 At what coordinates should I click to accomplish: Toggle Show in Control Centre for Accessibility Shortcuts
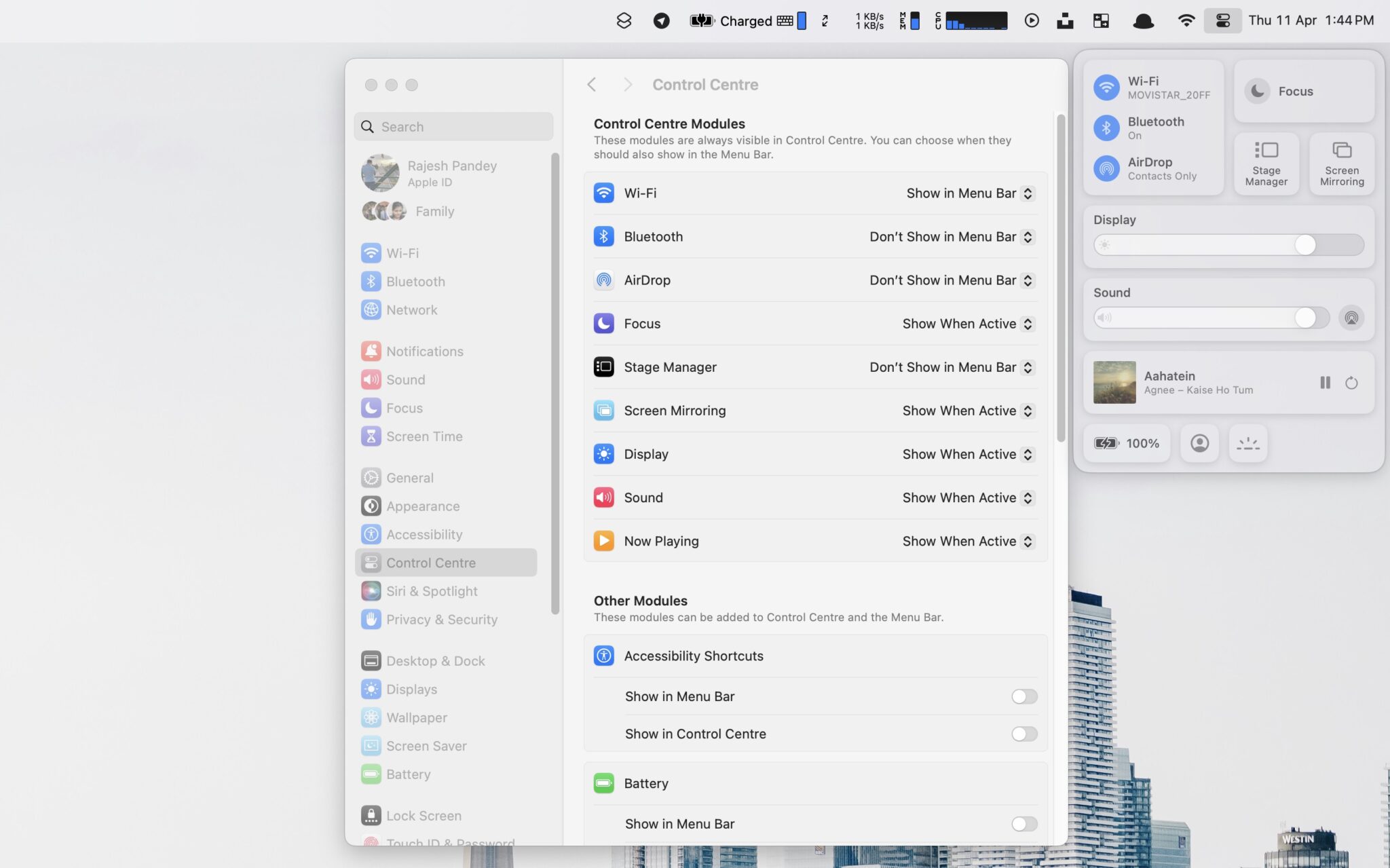(1023, 734)
